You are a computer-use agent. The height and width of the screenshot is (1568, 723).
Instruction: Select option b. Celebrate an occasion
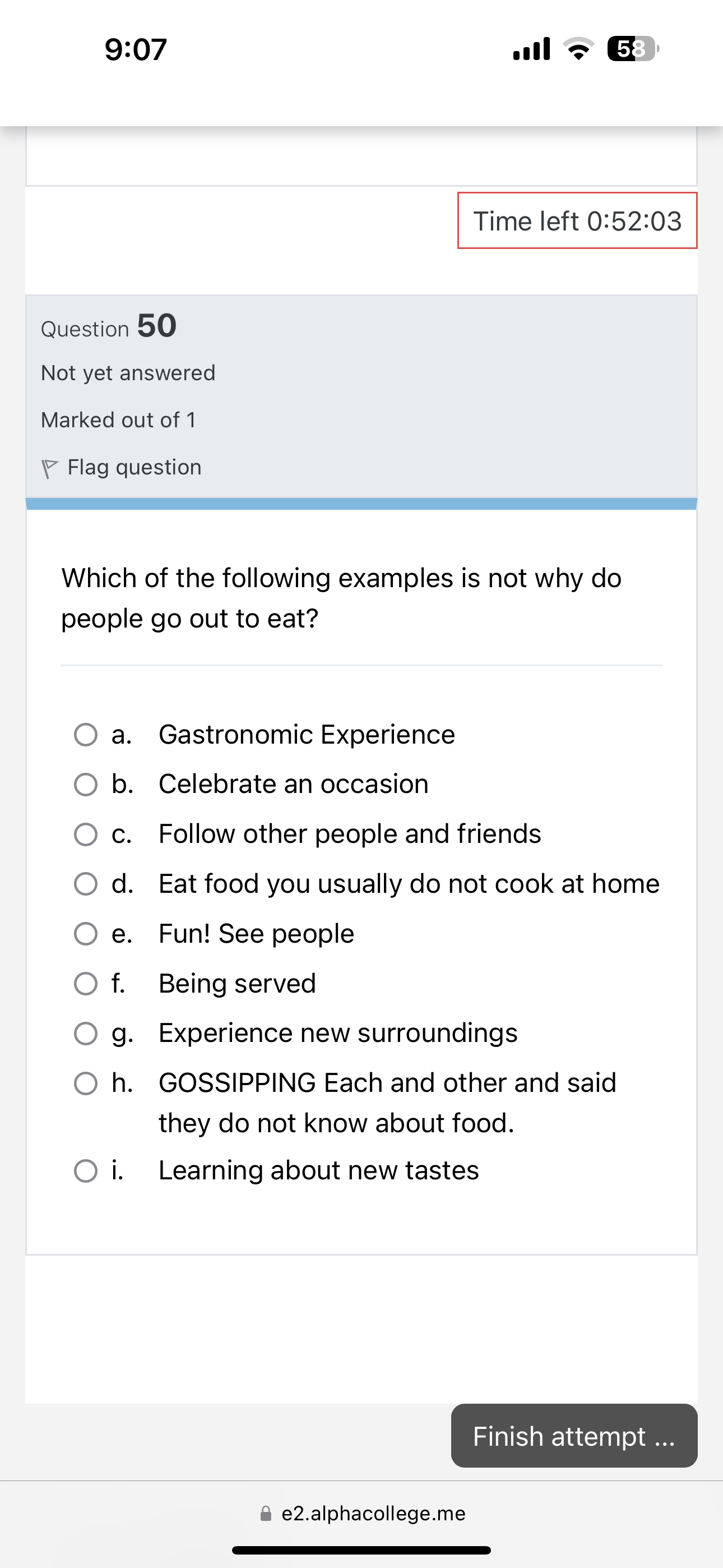(86, 785)
